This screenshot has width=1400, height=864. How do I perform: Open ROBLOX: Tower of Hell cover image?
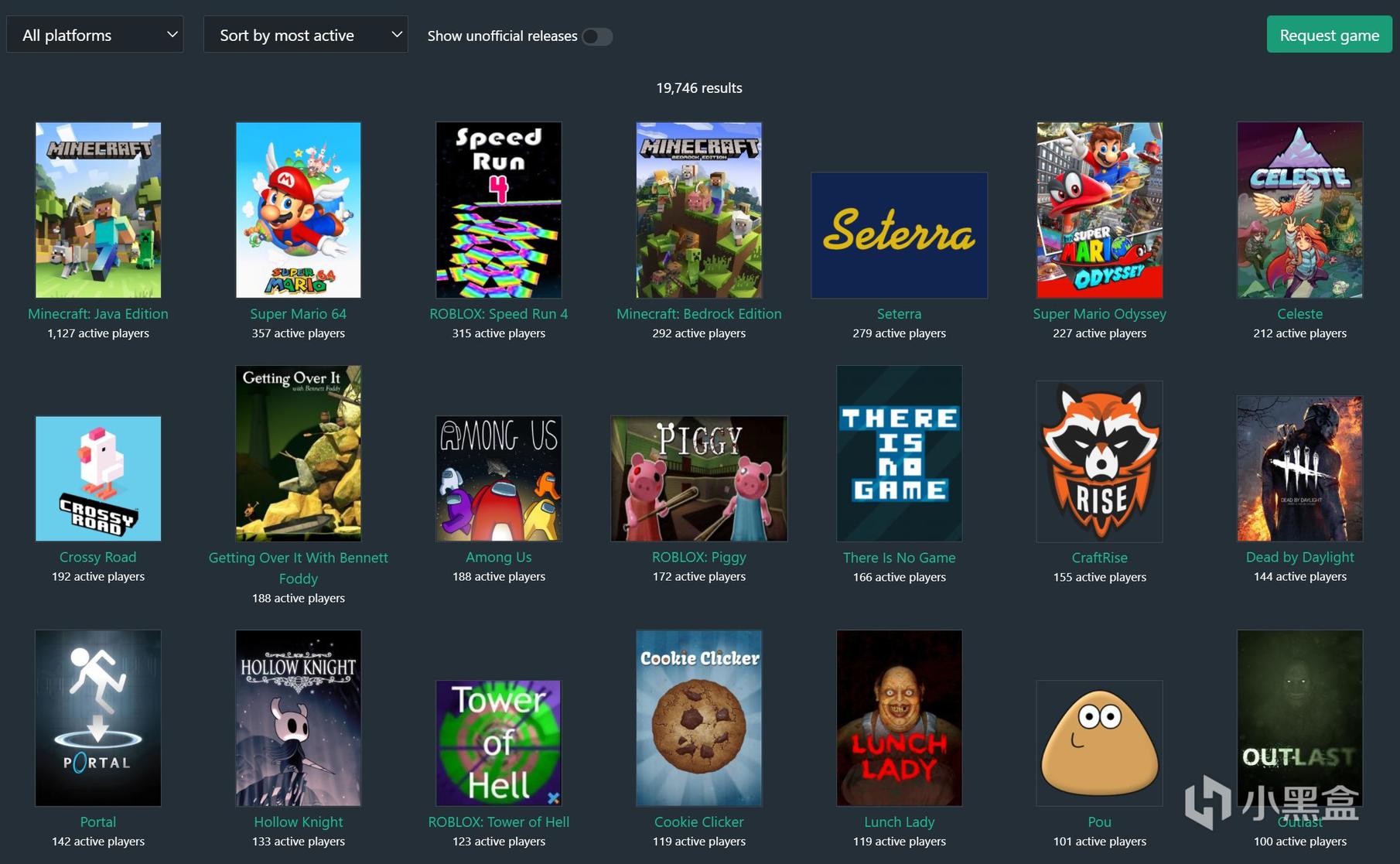499,743
